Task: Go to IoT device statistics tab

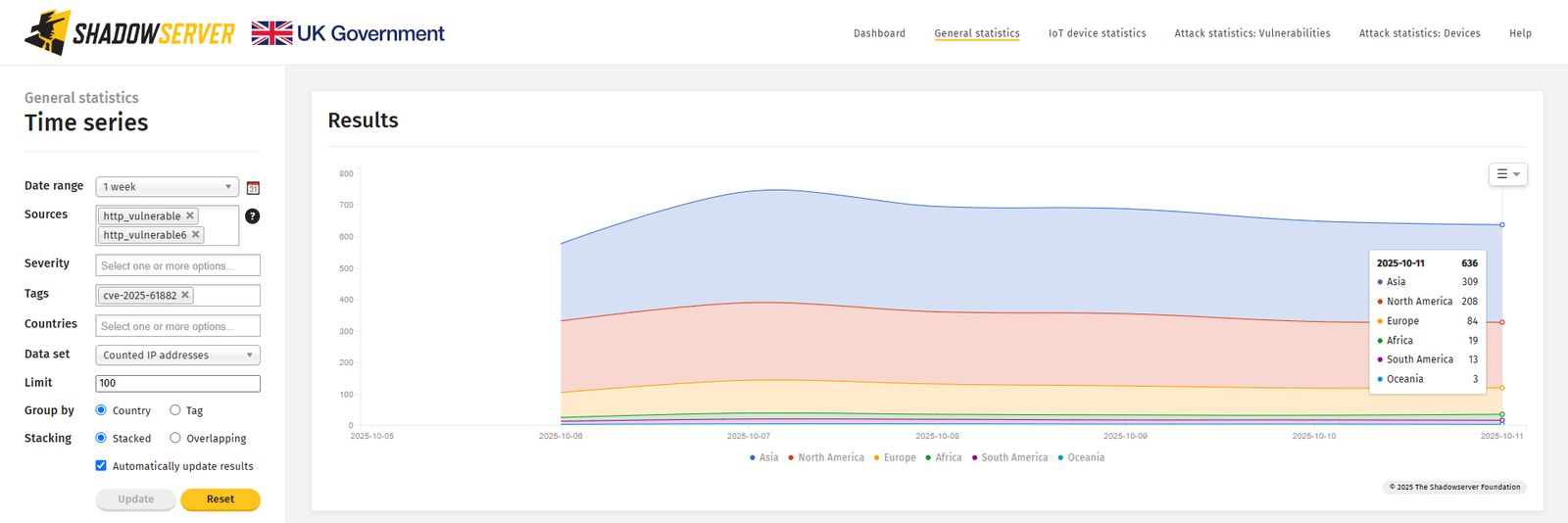Action: point(1097,33)
